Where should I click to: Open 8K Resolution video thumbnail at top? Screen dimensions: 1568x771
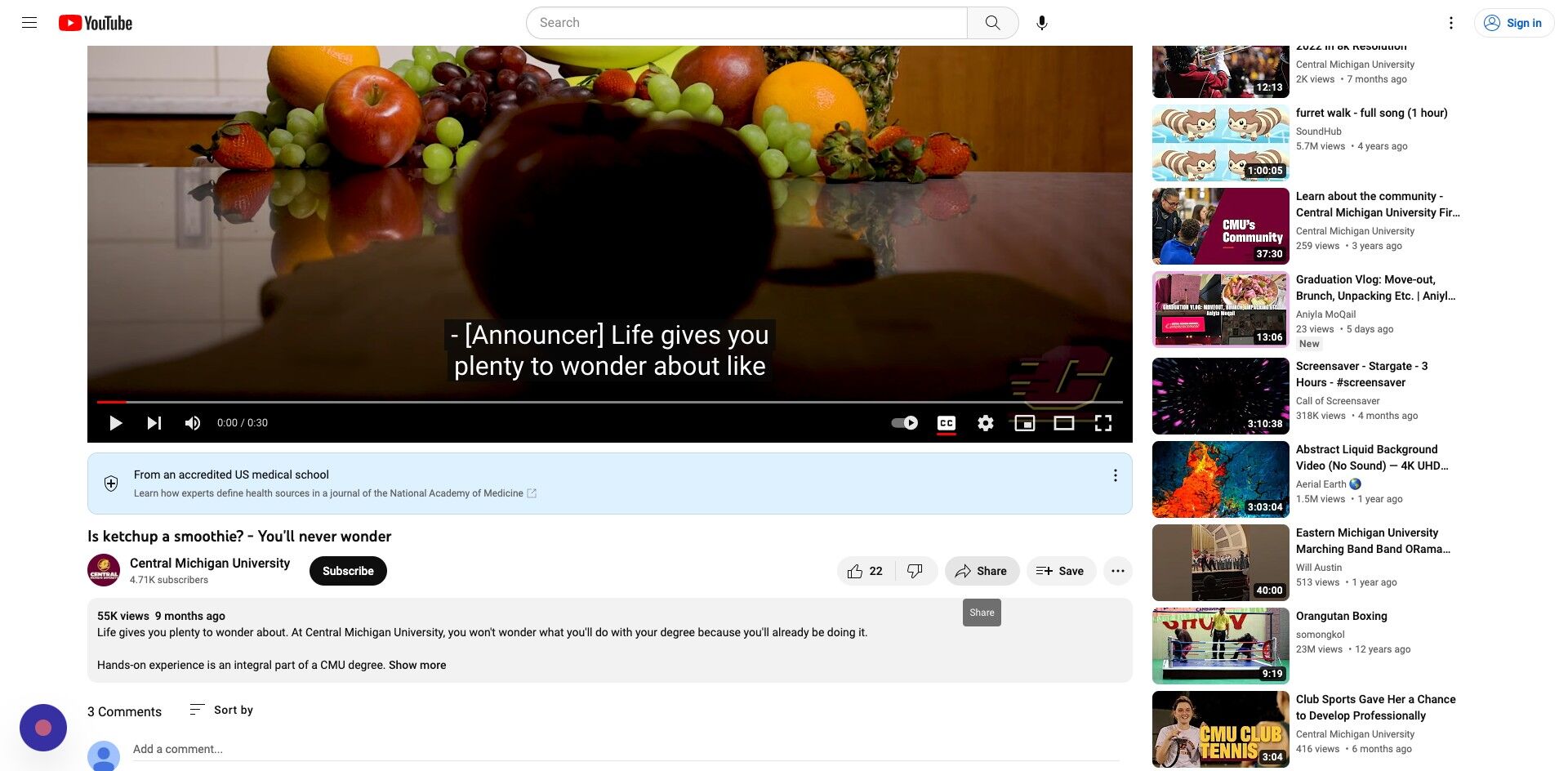coord(1220,72)
